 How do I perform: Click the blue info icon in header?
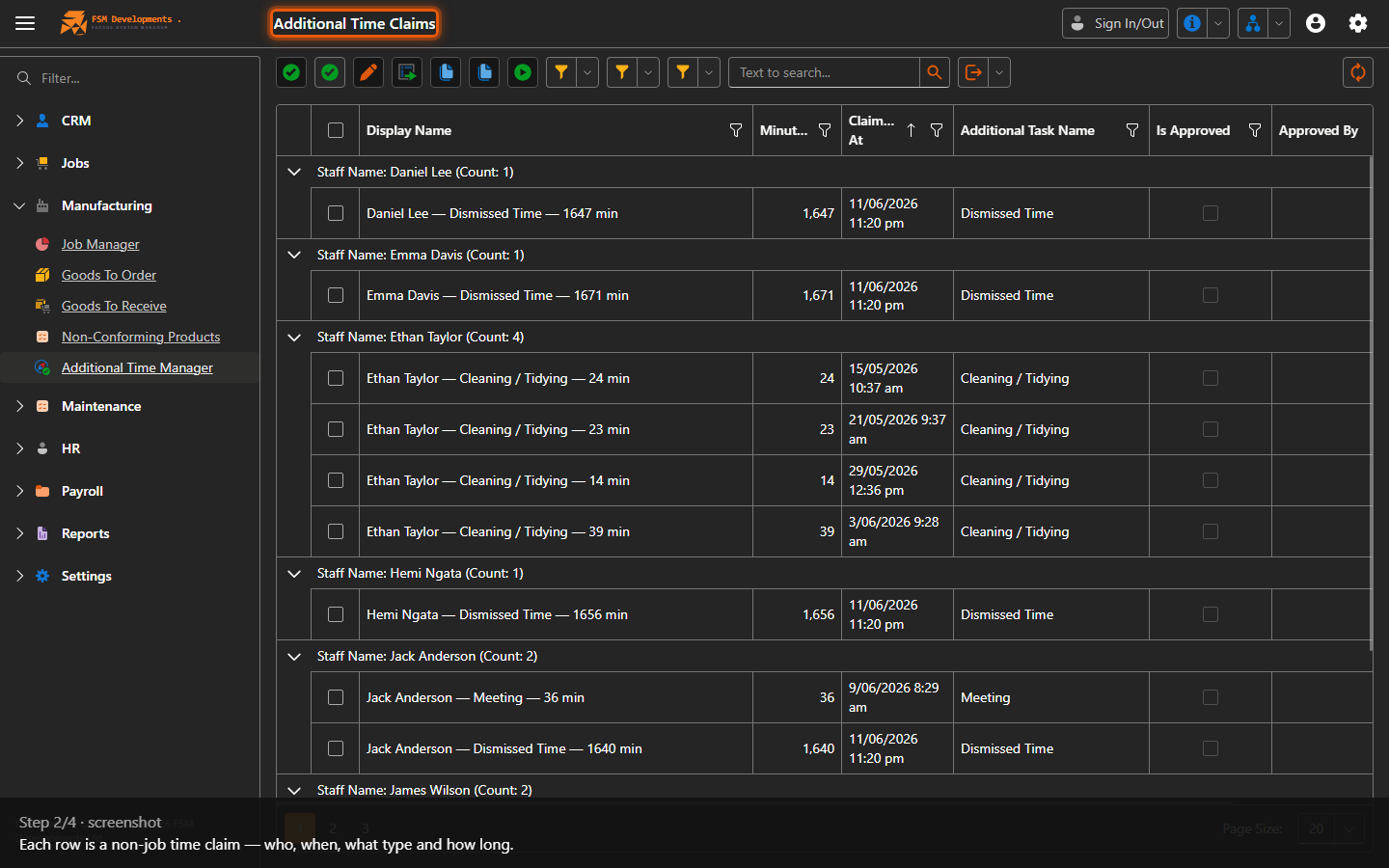1192,23
